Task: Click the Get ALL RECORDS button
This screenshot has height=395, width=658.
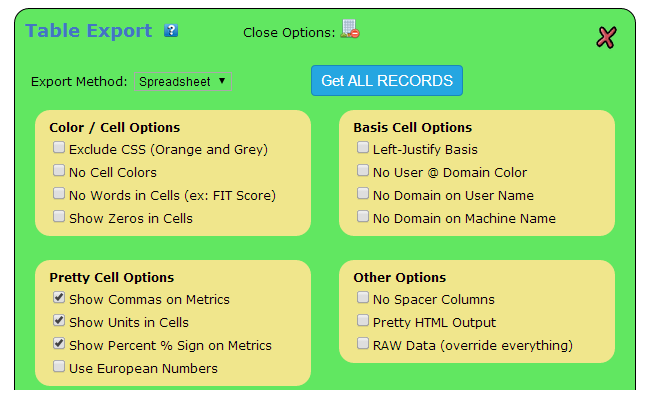Action: click(x=386, y=81)
